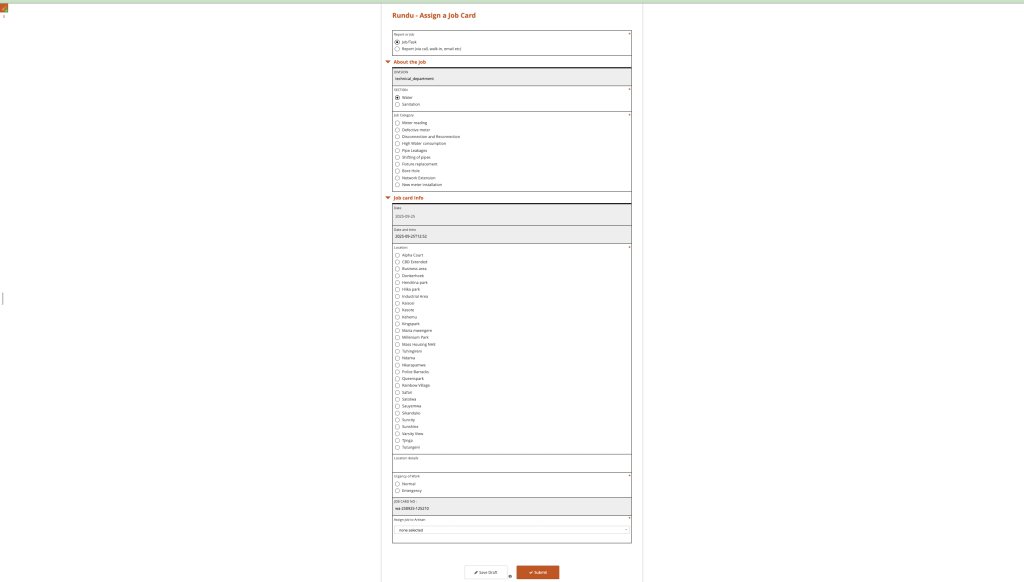Select Sanitation as the section
This screenshot has height=582, width=1024.
397,104
